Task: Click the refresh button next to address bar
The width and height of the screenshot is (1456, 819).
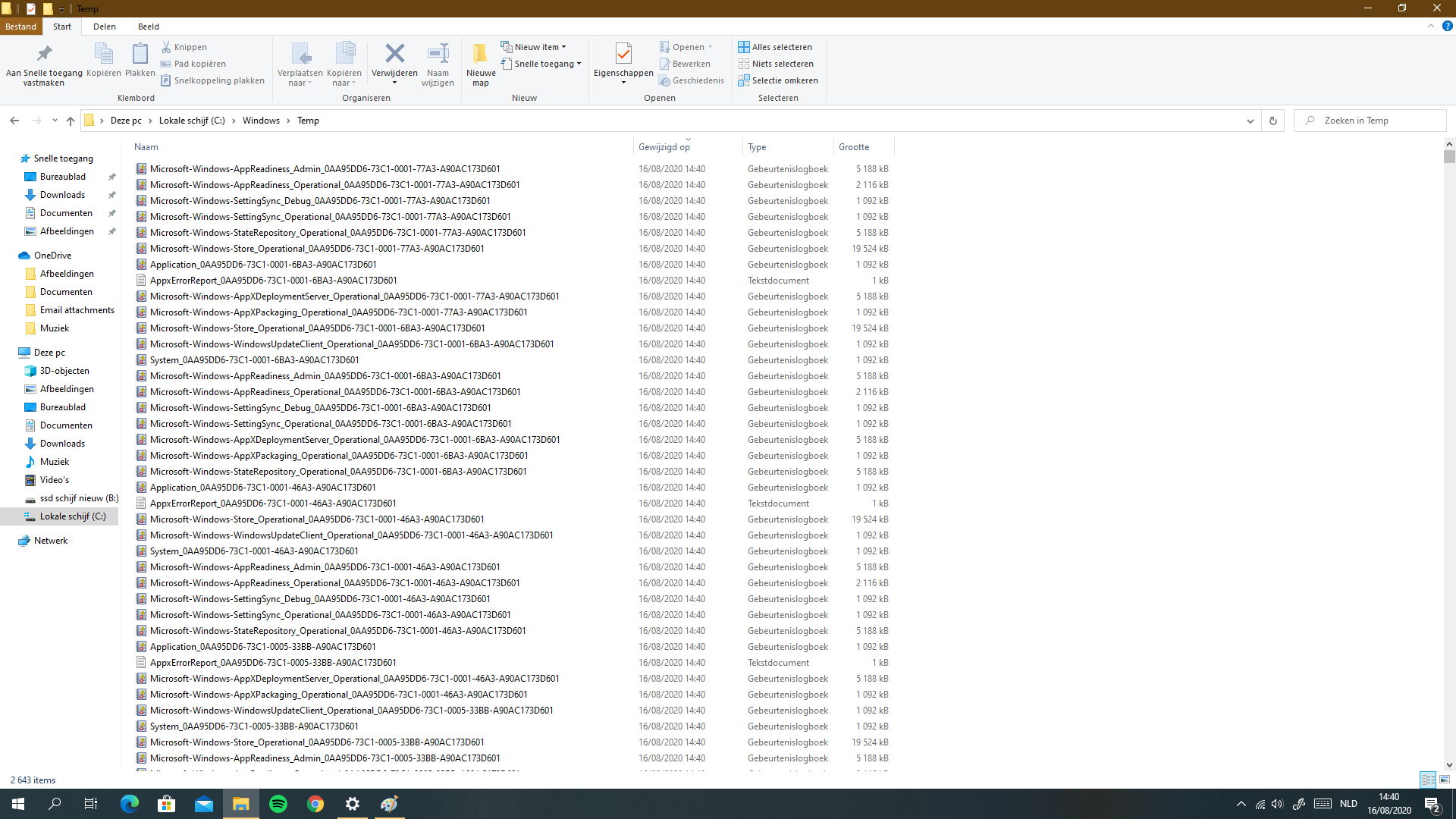Action: [1273, 121]
